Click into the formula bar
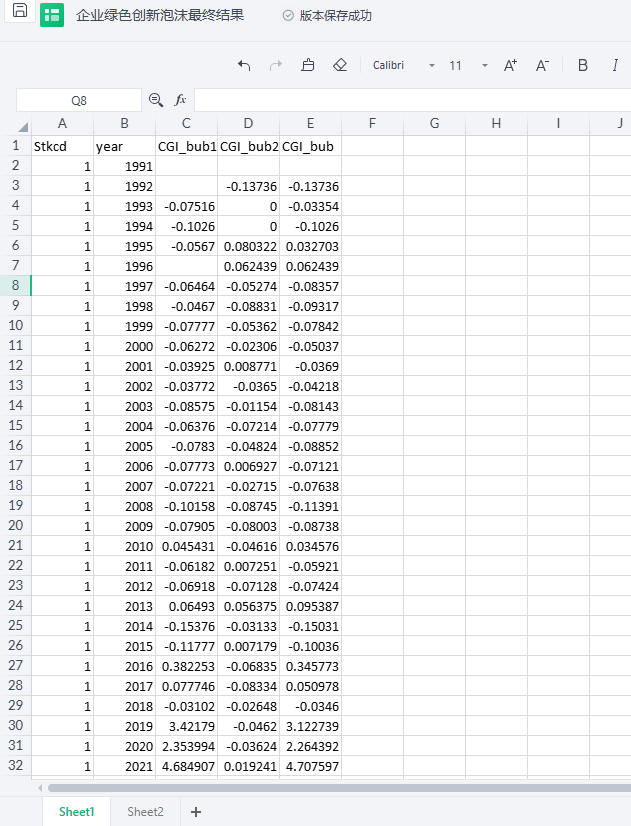 tap(412, 100)
